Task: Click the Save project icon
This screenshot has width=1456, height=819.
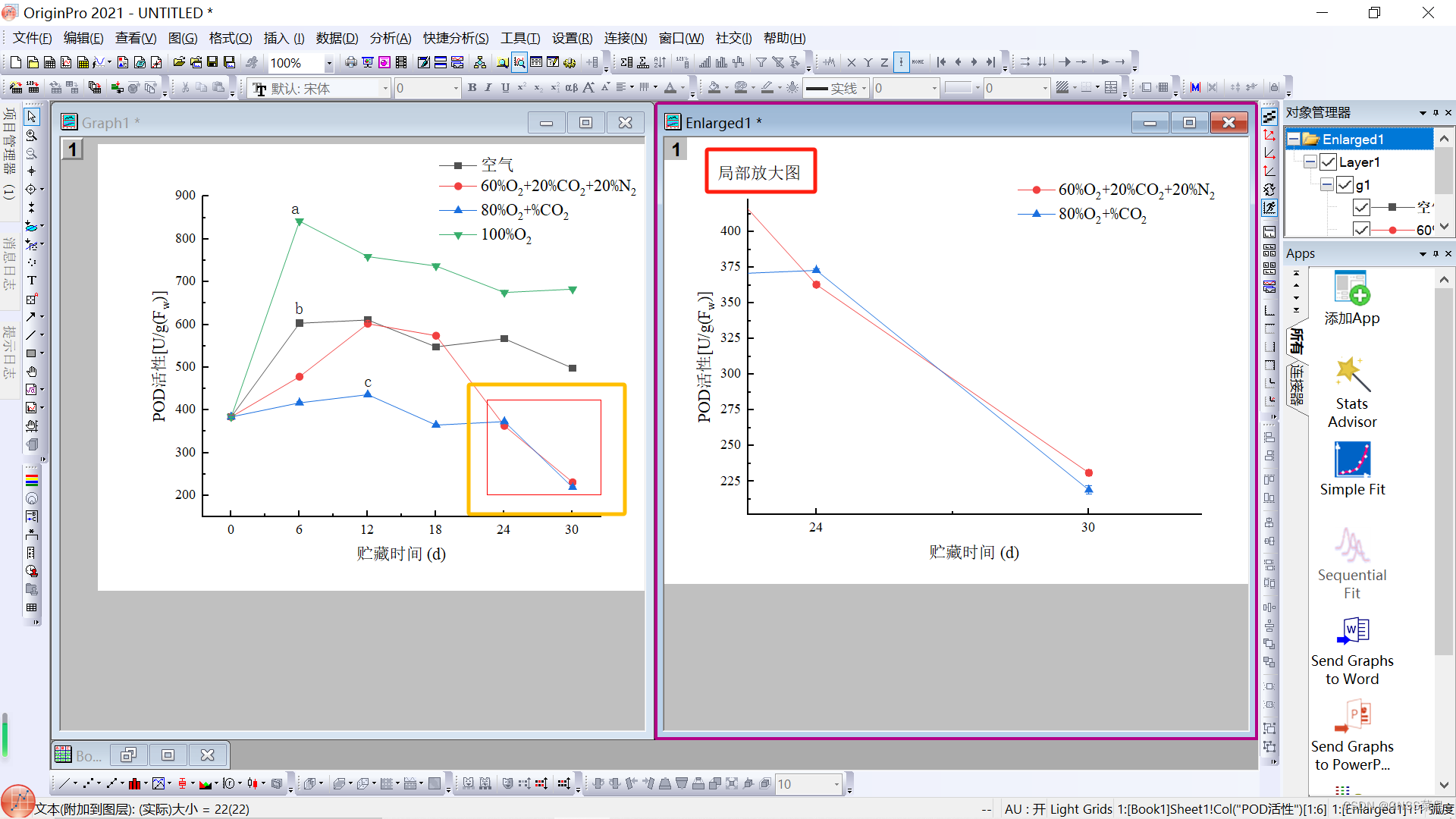Action: (x=212, y=62)
